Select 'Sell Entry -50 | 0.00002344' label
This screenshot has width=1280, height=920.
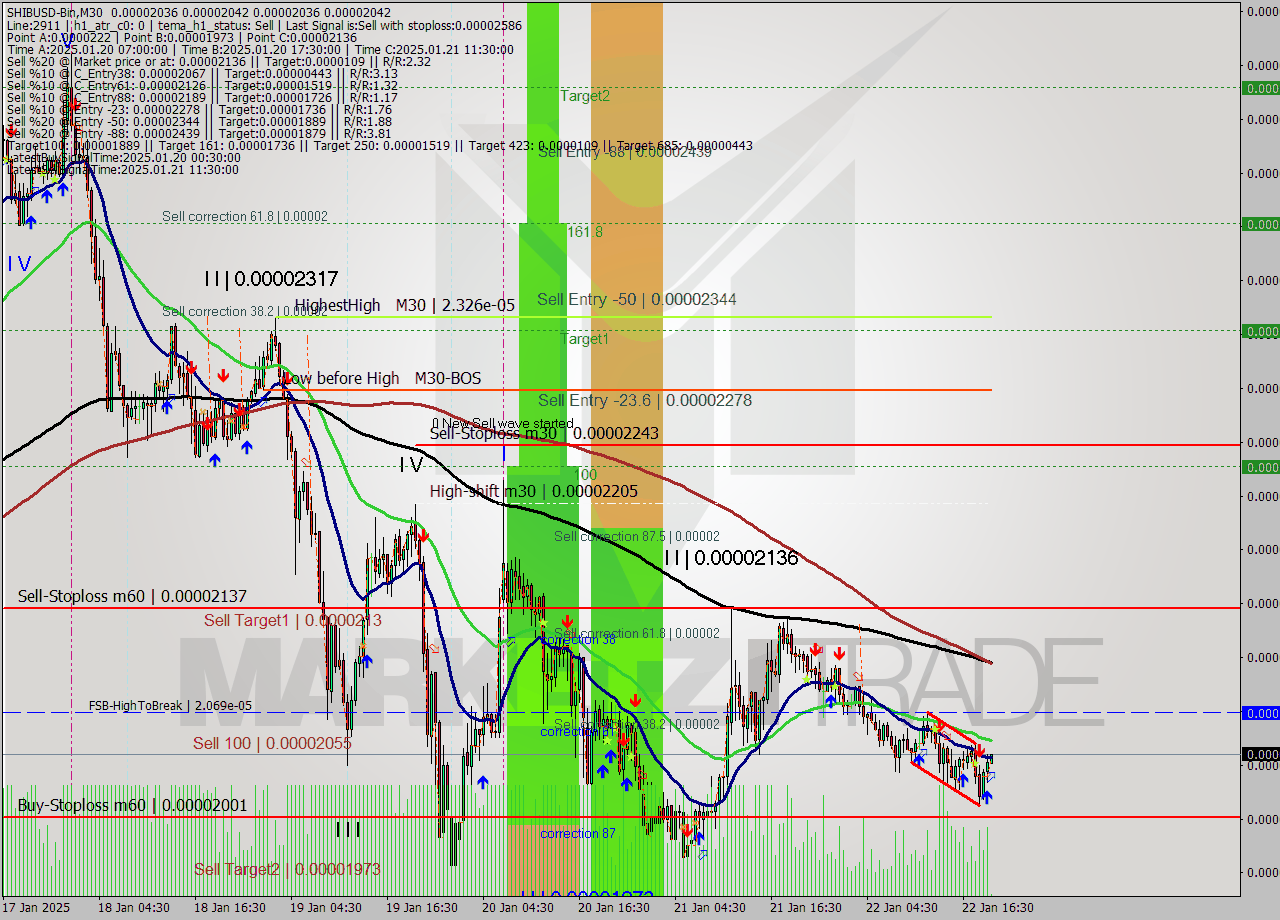coord(637,299)
